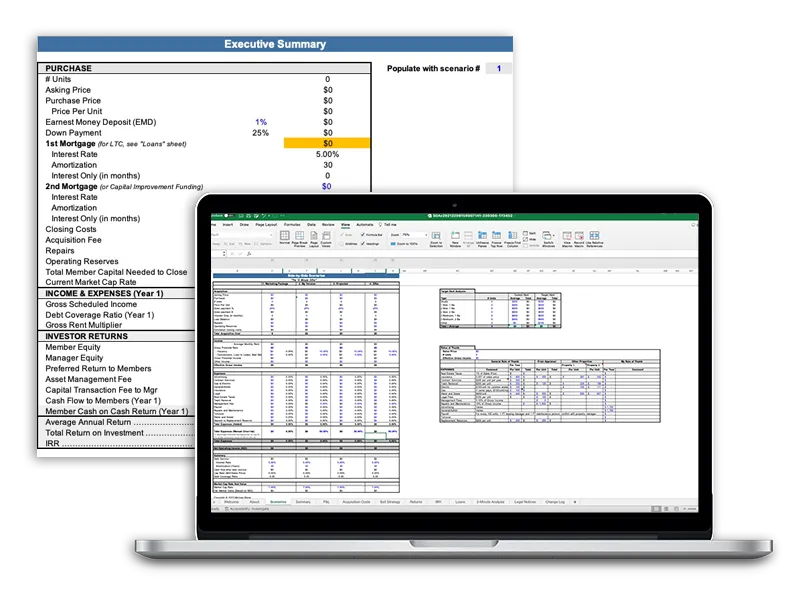Screen dimensions: 806x600
Task: Click the View Macros icon
Action: point(567,235)
